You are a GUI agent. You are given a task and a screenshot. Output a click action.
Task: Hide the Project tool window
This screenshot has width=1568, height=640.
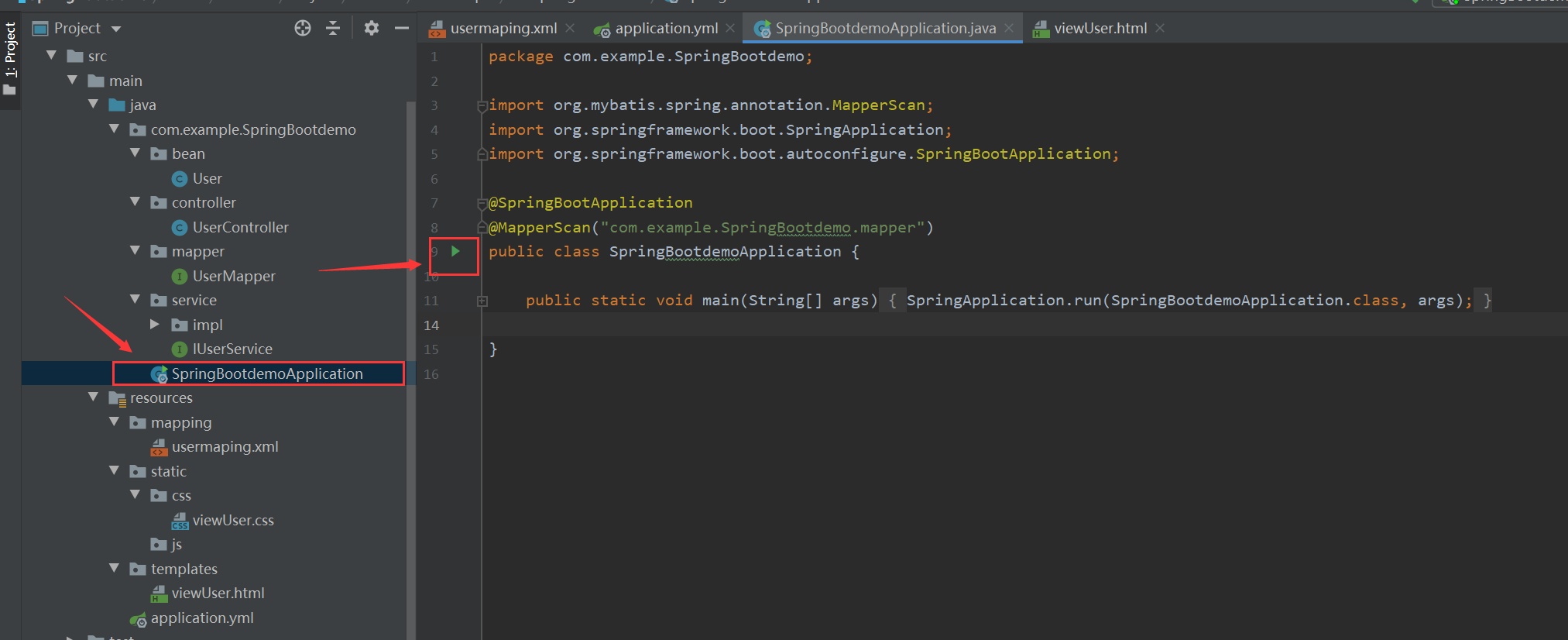(x=401, y=29)
